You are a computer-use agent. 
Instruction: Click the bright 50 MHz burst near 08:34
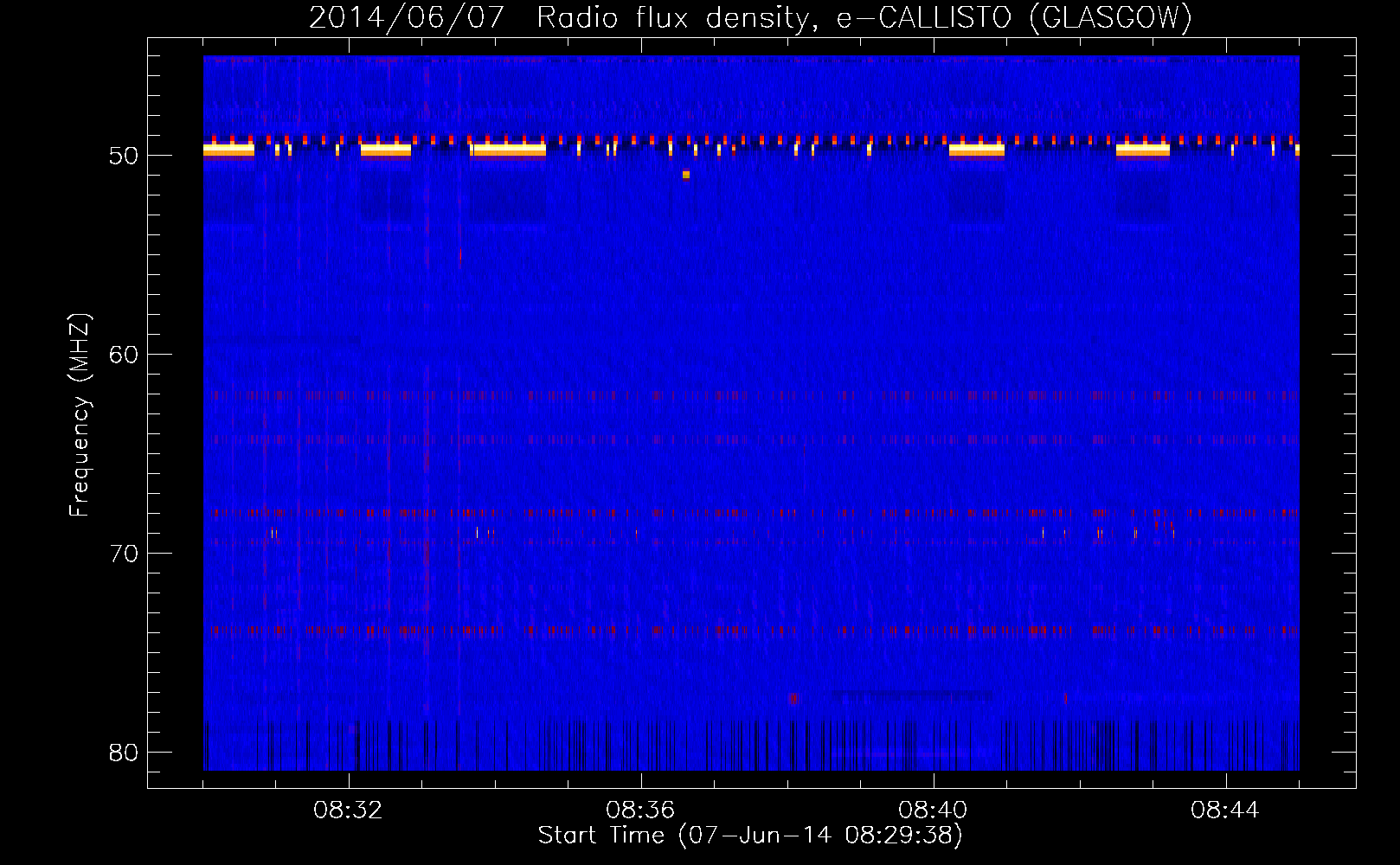click(x=509, y=151)
